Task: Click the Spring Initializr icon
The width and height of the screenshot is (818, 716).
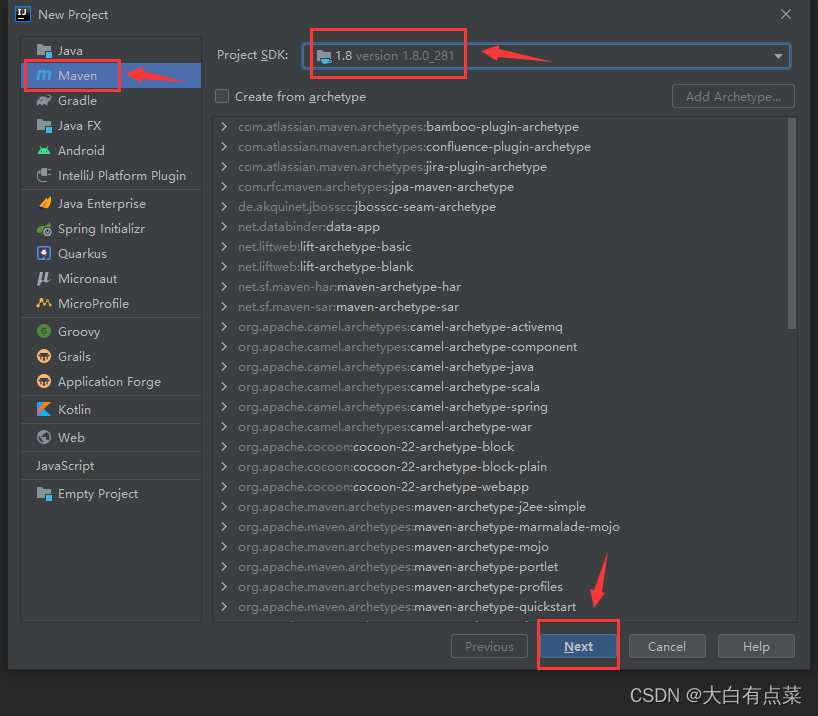Action: tap(44, 229)
